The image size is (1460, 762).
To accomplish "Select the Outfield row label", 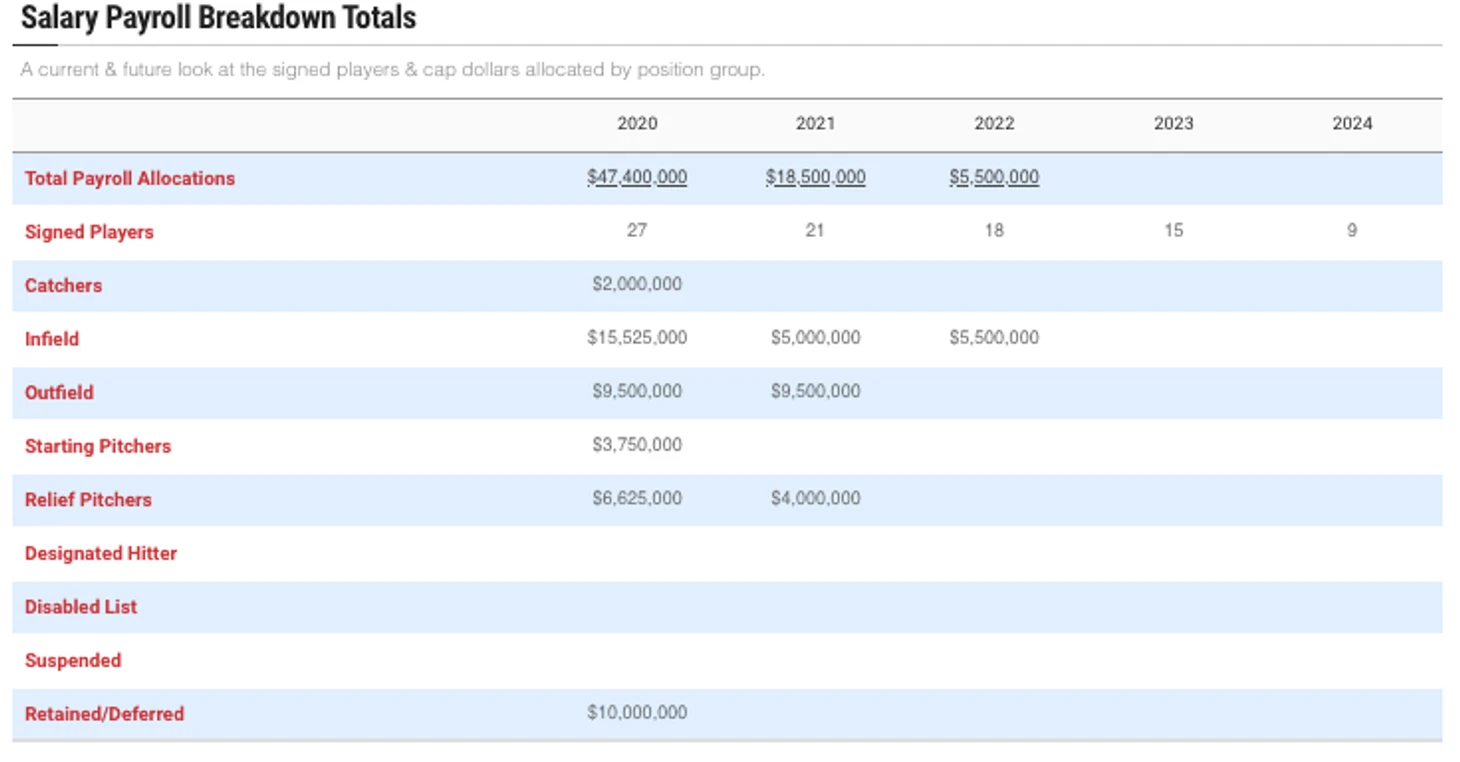I will [x=59, y=392].
